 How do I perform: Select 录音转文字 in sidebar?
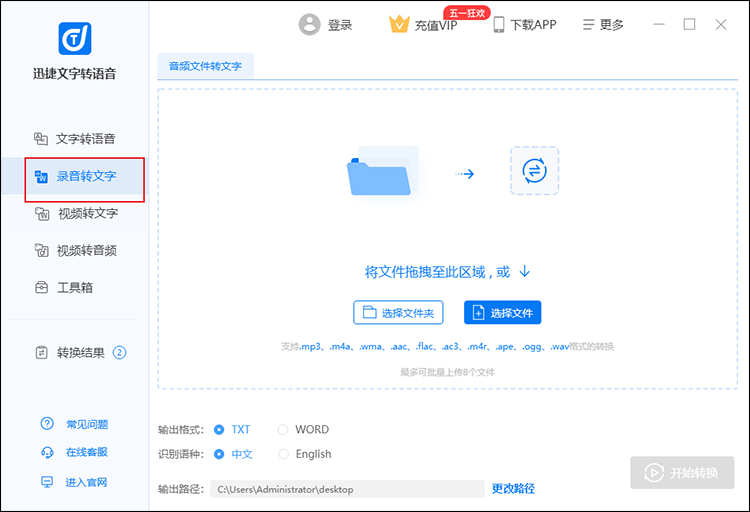point(86,176)
